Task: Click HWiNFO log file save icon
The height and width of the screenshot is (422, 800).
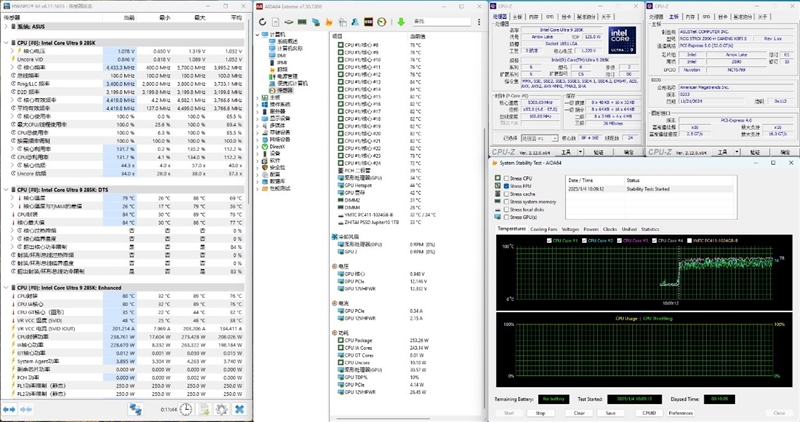Action: 204,409
